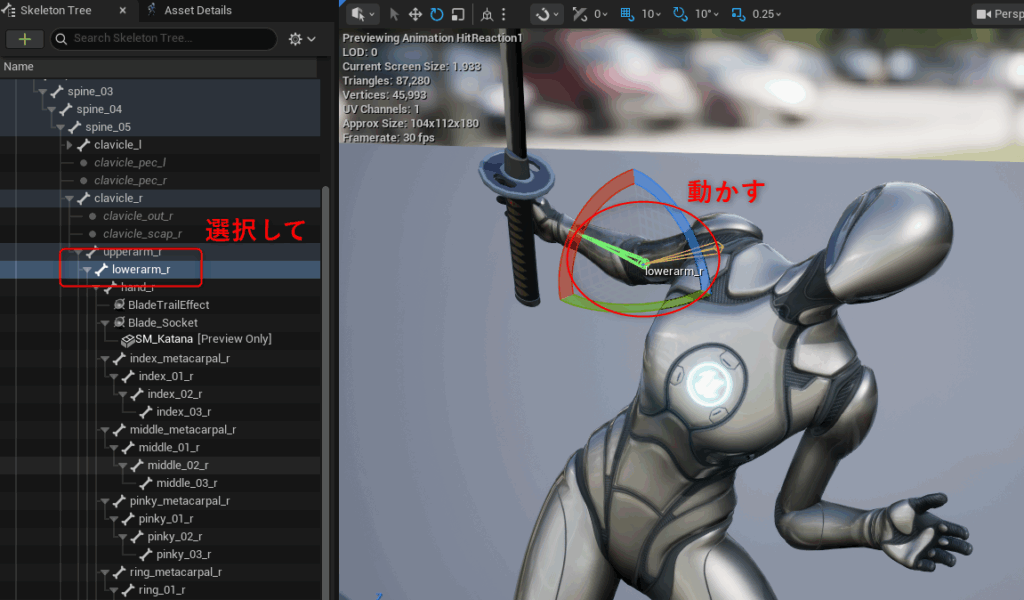Open the Perspective camera view button

pos(997,14)
